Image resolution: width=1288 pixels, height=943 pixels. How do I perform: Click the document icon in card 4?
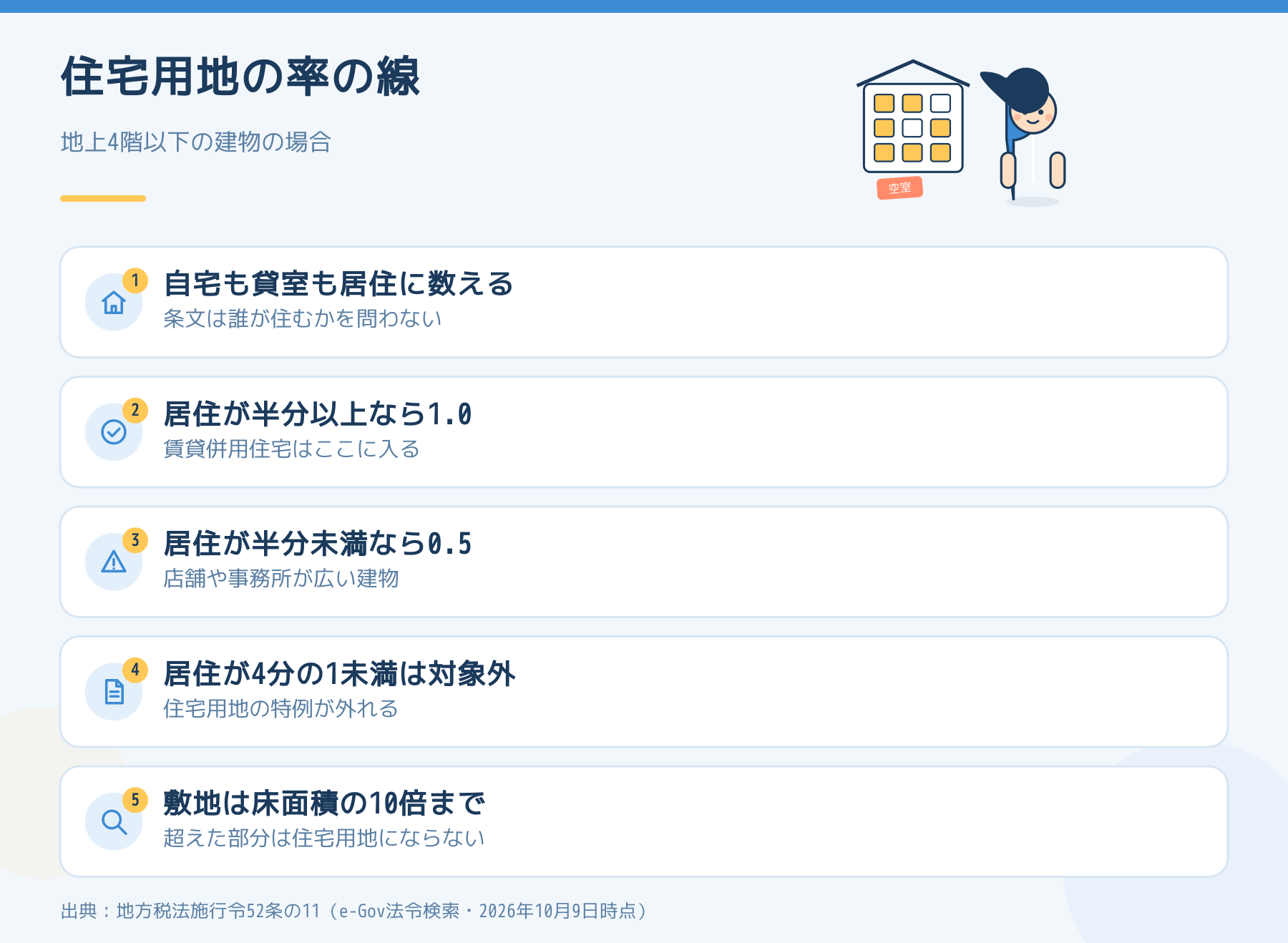point(114,692)
